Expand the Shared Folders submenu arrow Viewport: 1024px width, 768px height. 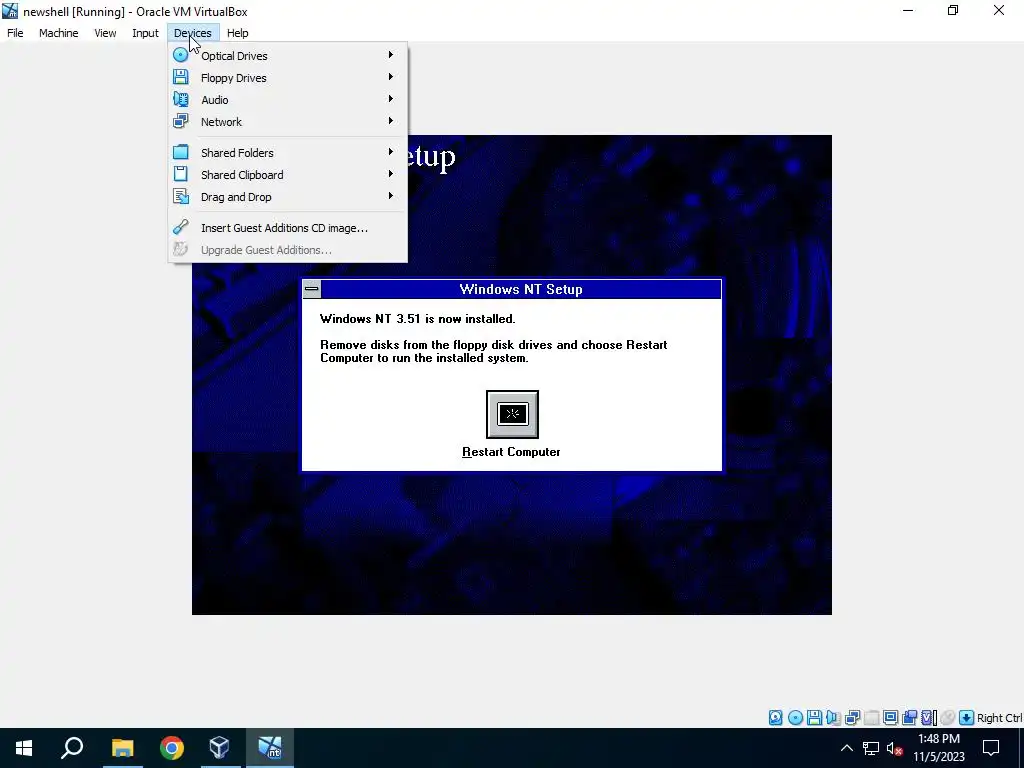click(391, 152)
